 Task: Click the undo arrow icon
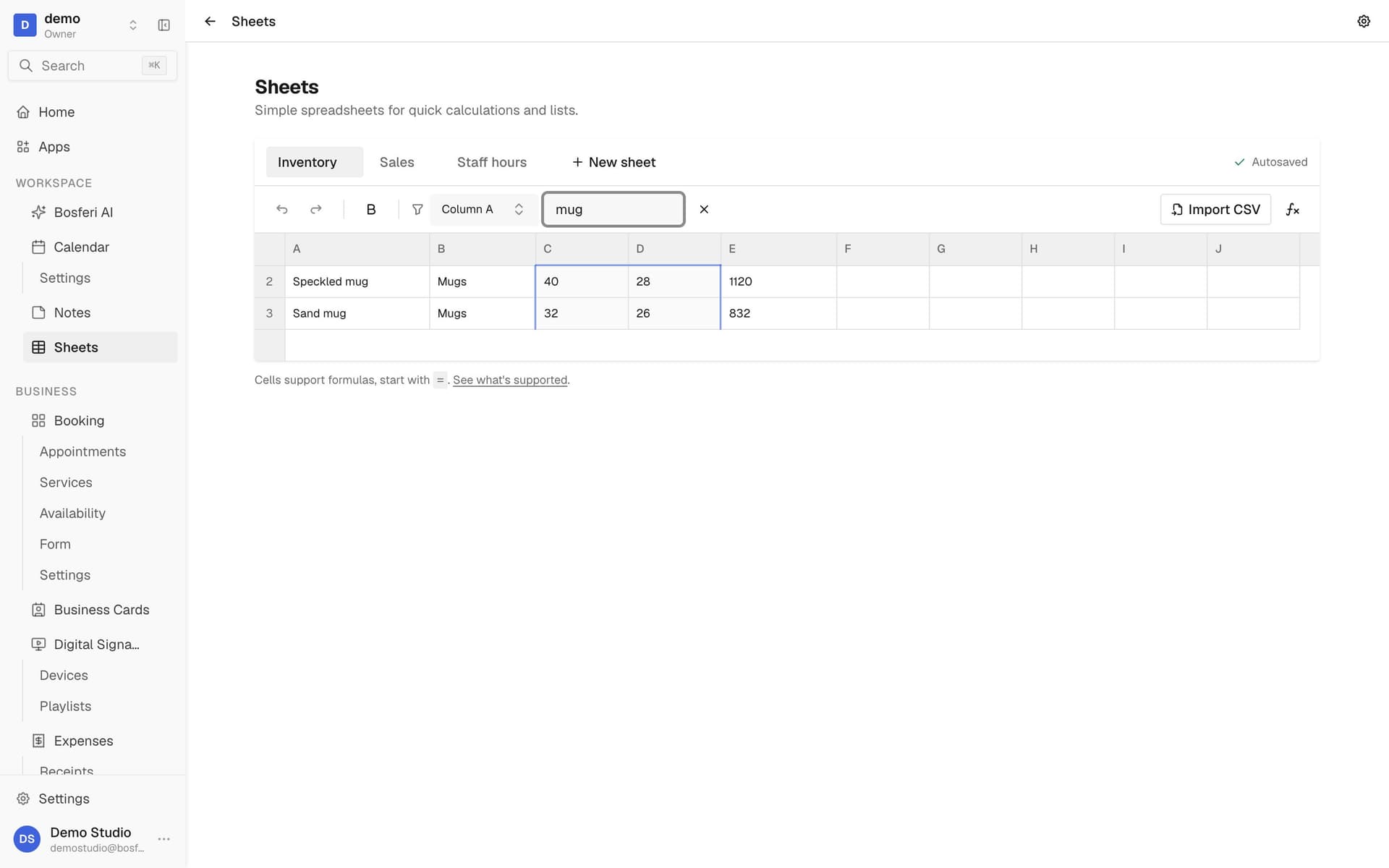(282, 209)
